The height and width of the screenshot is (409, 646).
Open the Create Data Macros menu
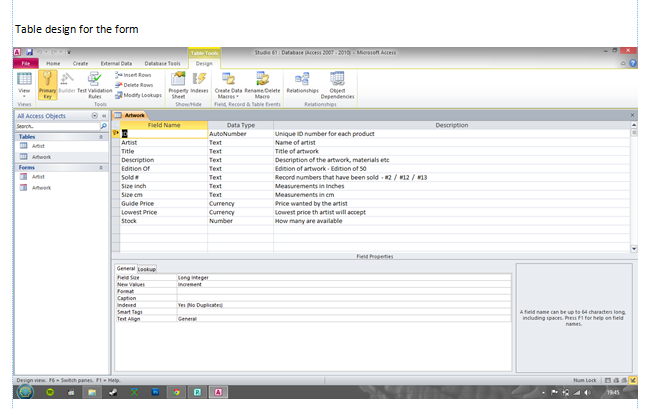click(x=228, y=85)
